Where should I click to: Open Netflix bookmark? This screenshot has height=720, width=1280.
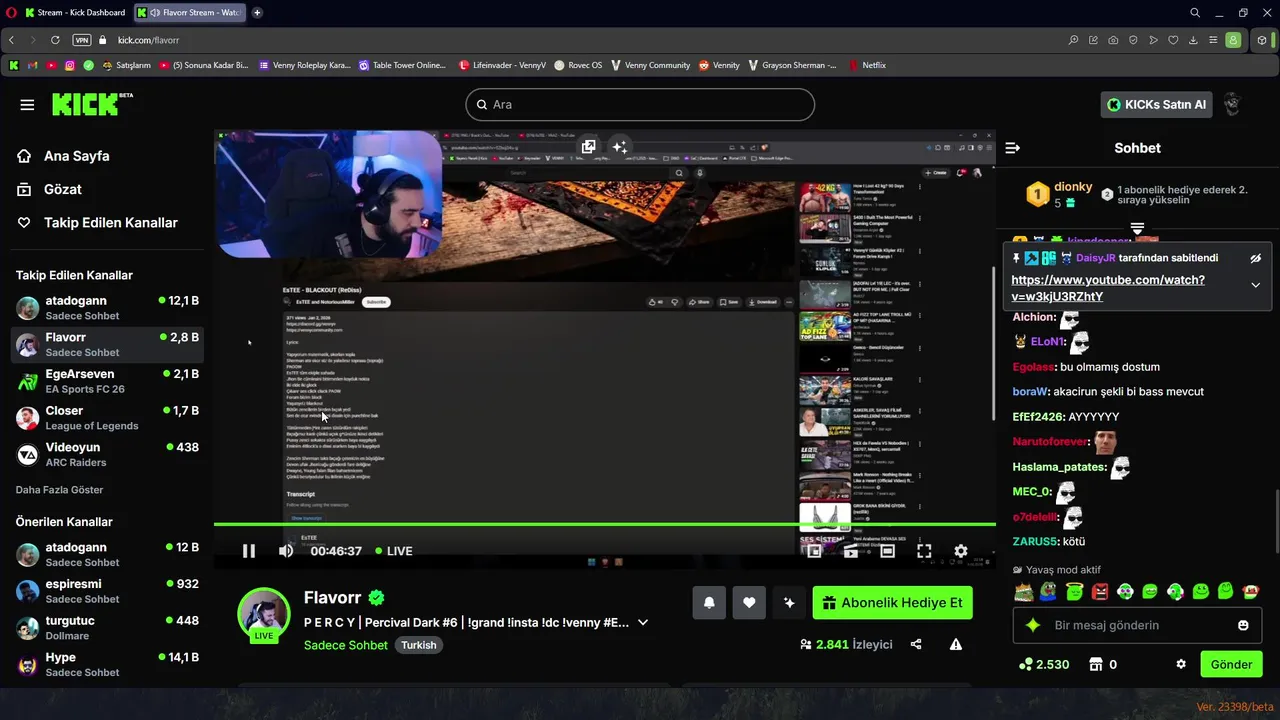pyautogui.click(x=866, y=65)
